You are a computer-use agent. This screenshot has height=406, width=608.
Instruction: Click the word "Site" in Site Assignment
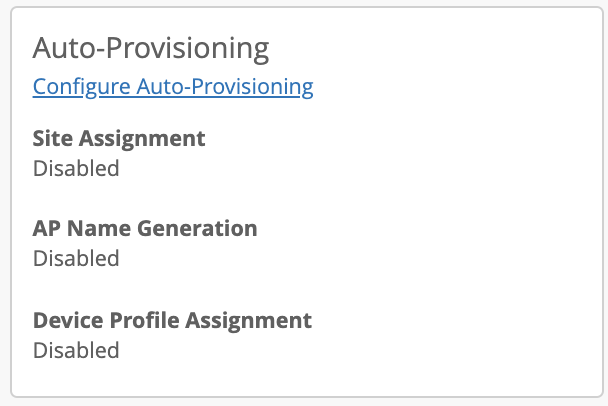tap(52, 138)
